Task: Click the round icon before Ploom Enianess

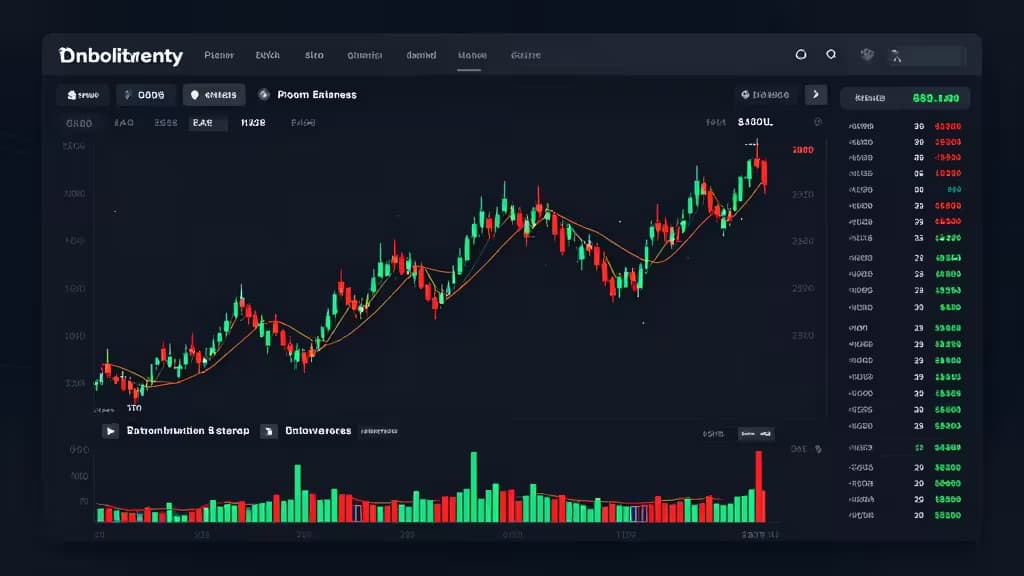Action: tap(264, 95)
